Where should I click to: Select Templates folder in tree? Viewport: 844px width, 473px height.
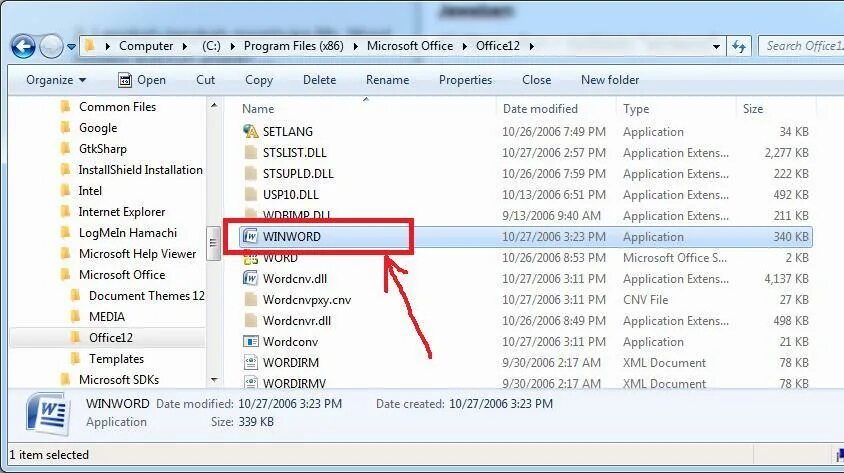click(x=116, y=358)
